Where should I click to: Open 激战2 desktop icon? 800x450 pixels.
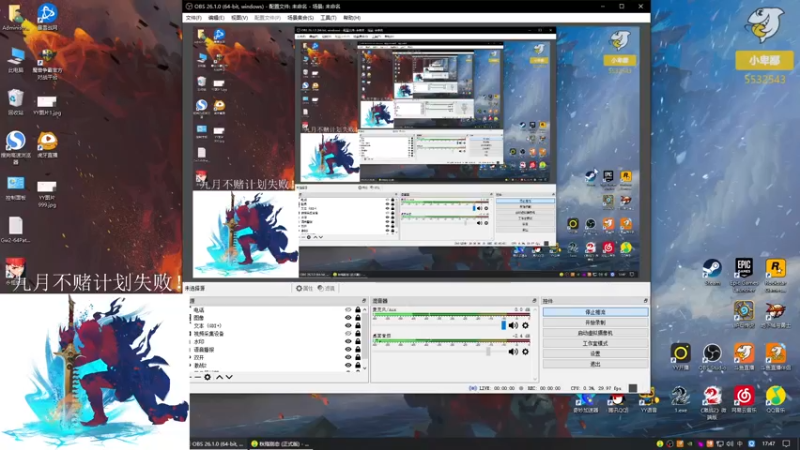click(712, 402)
